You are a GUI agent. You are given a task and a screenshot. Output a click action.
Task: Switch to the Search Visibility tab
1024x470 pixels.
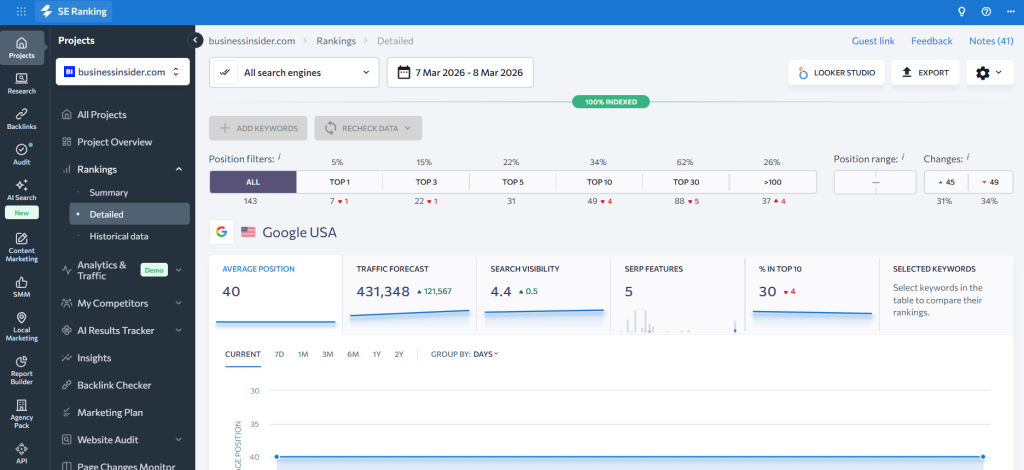tap(544, 294)
